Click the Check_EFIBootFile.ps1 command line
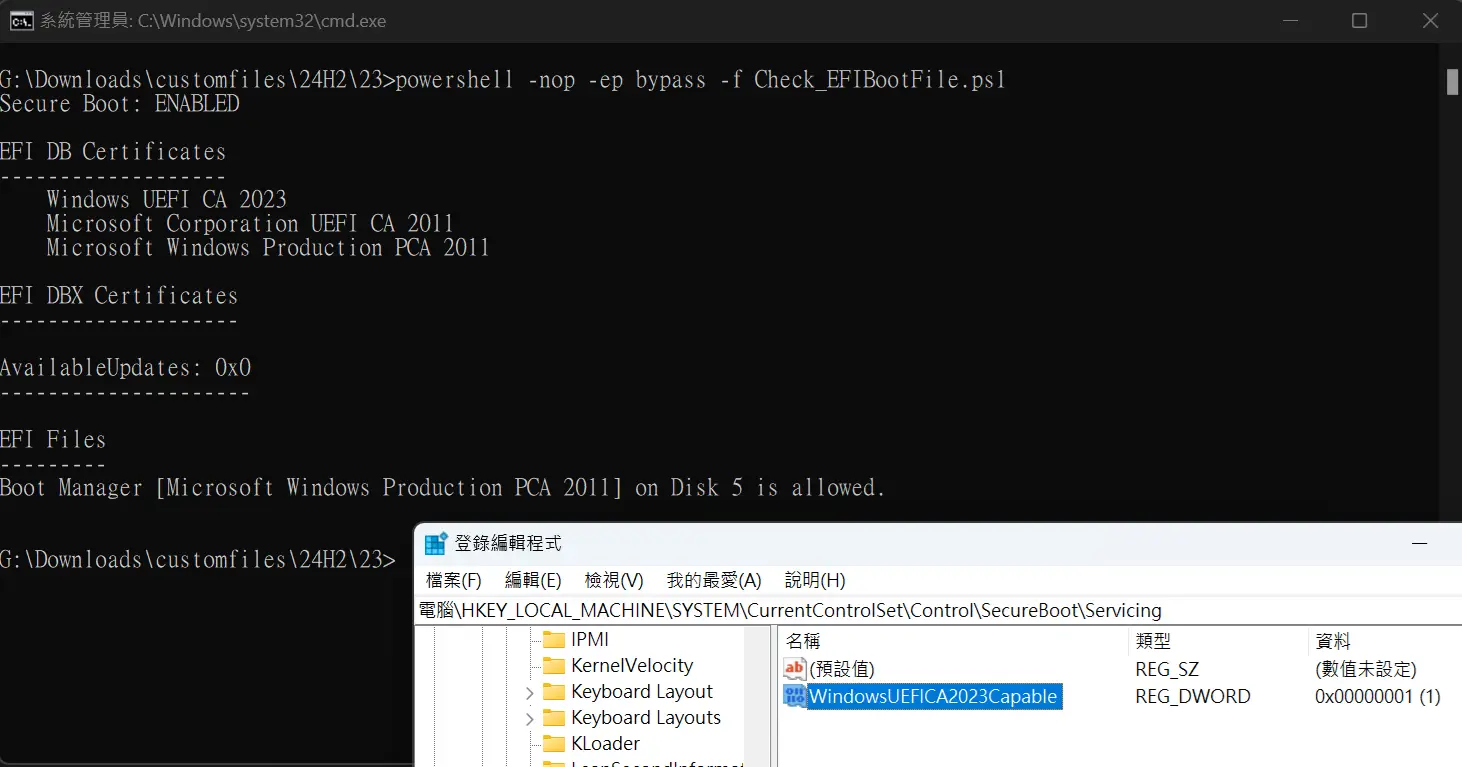 pos(503,80)
